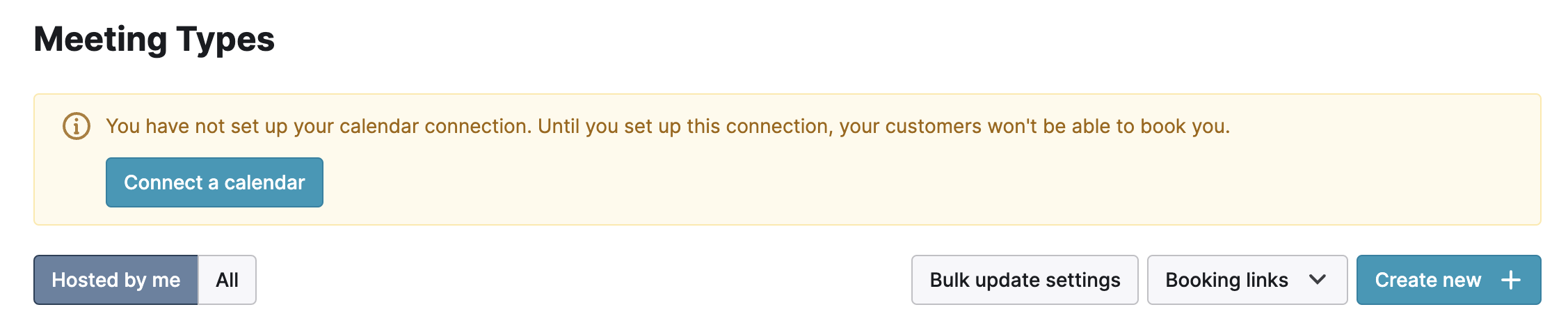Select the 'Hosted by me' segmented tab
Viewport: 1568px width, 330px height.
115,280
